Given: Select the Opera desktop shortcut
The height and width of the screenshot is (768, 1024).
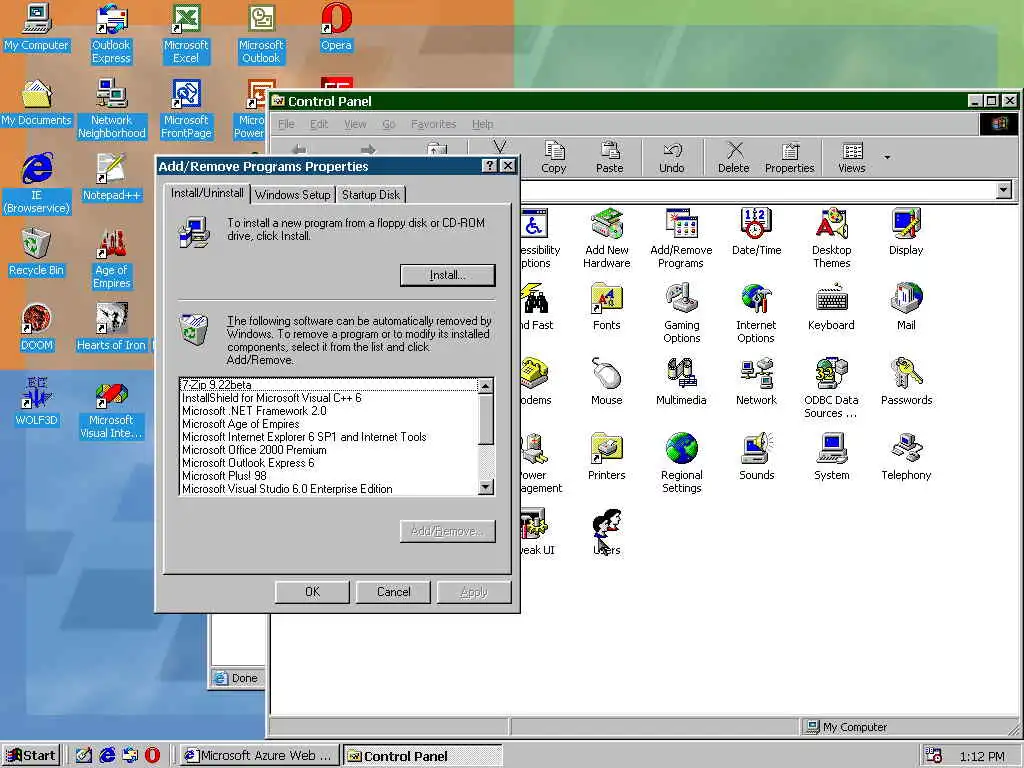Looking at the screenshot, I should point(336,27).
